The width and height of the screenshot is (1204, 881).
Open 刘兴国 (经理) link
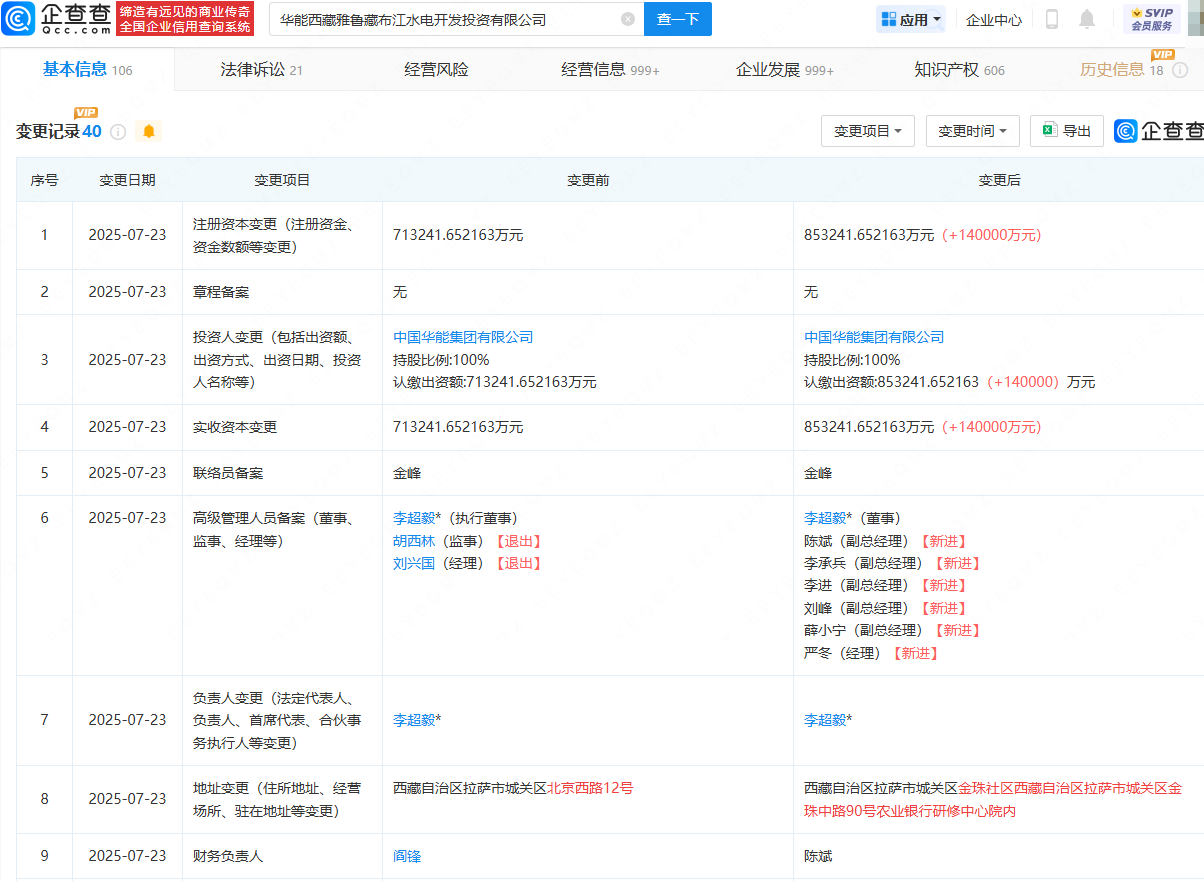(414, 563)
